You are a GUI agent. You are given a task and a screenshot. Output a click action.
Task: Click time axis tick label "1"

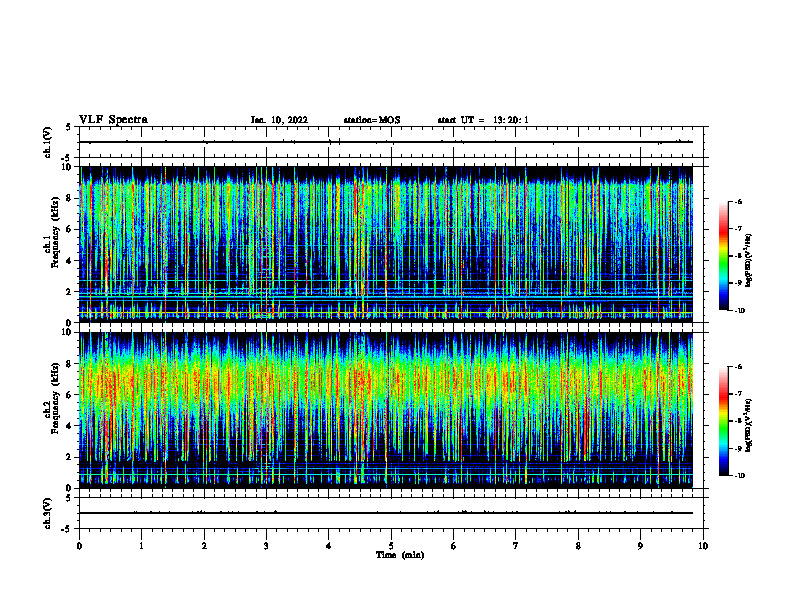[141, 546]
